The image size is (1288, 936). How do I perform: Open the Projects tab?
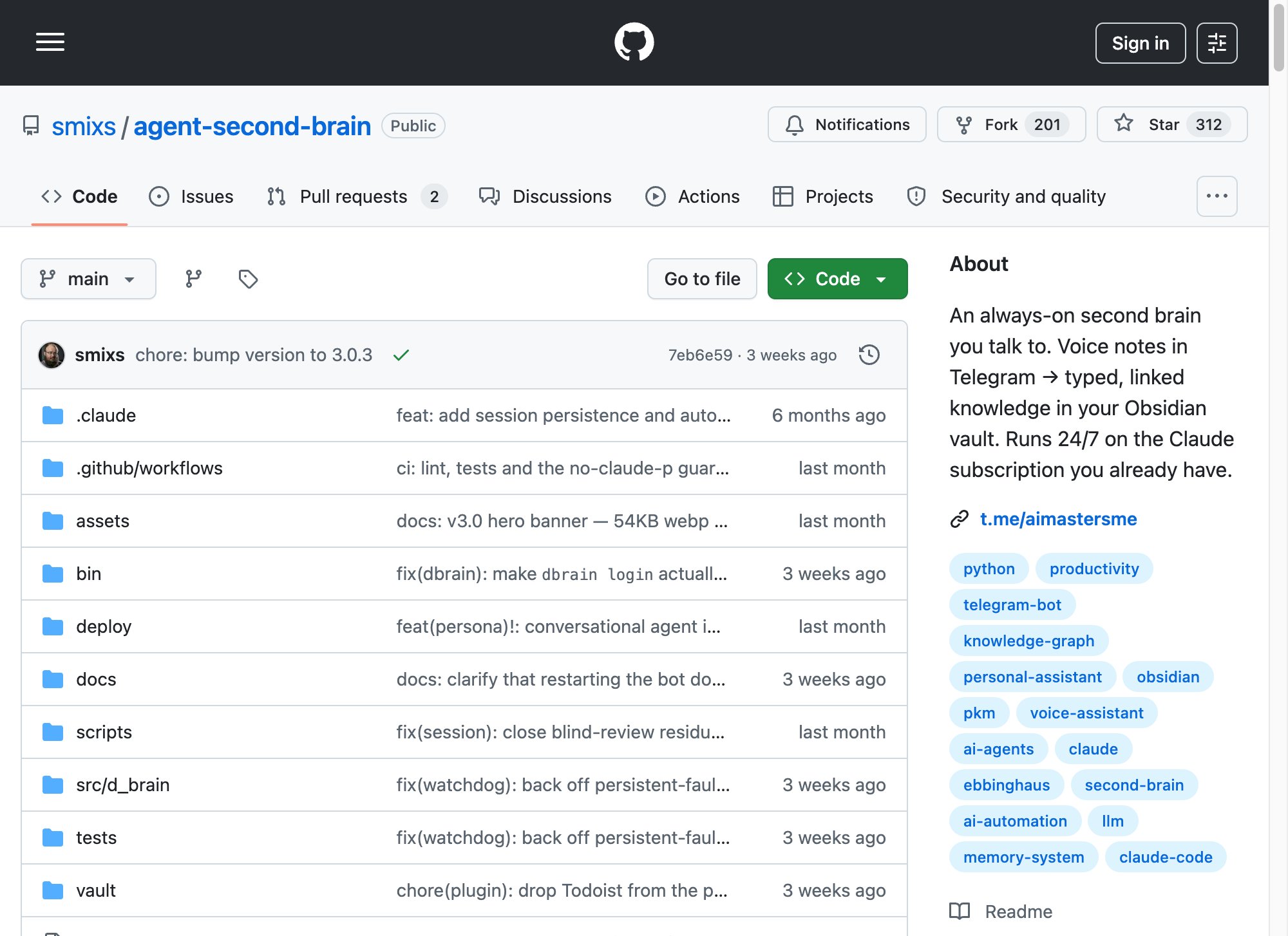tap(823, 196)
